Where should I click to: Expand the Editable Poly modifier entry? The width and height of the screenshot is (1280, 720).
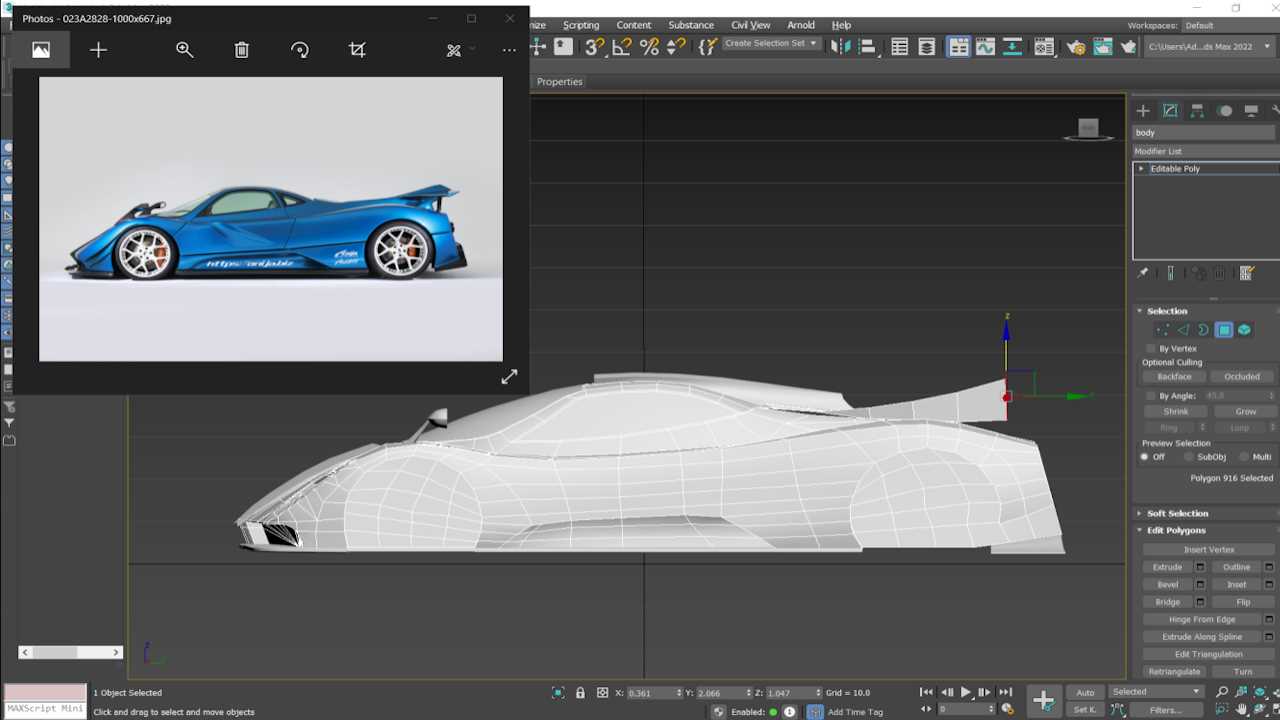[x=1141, y=169]
